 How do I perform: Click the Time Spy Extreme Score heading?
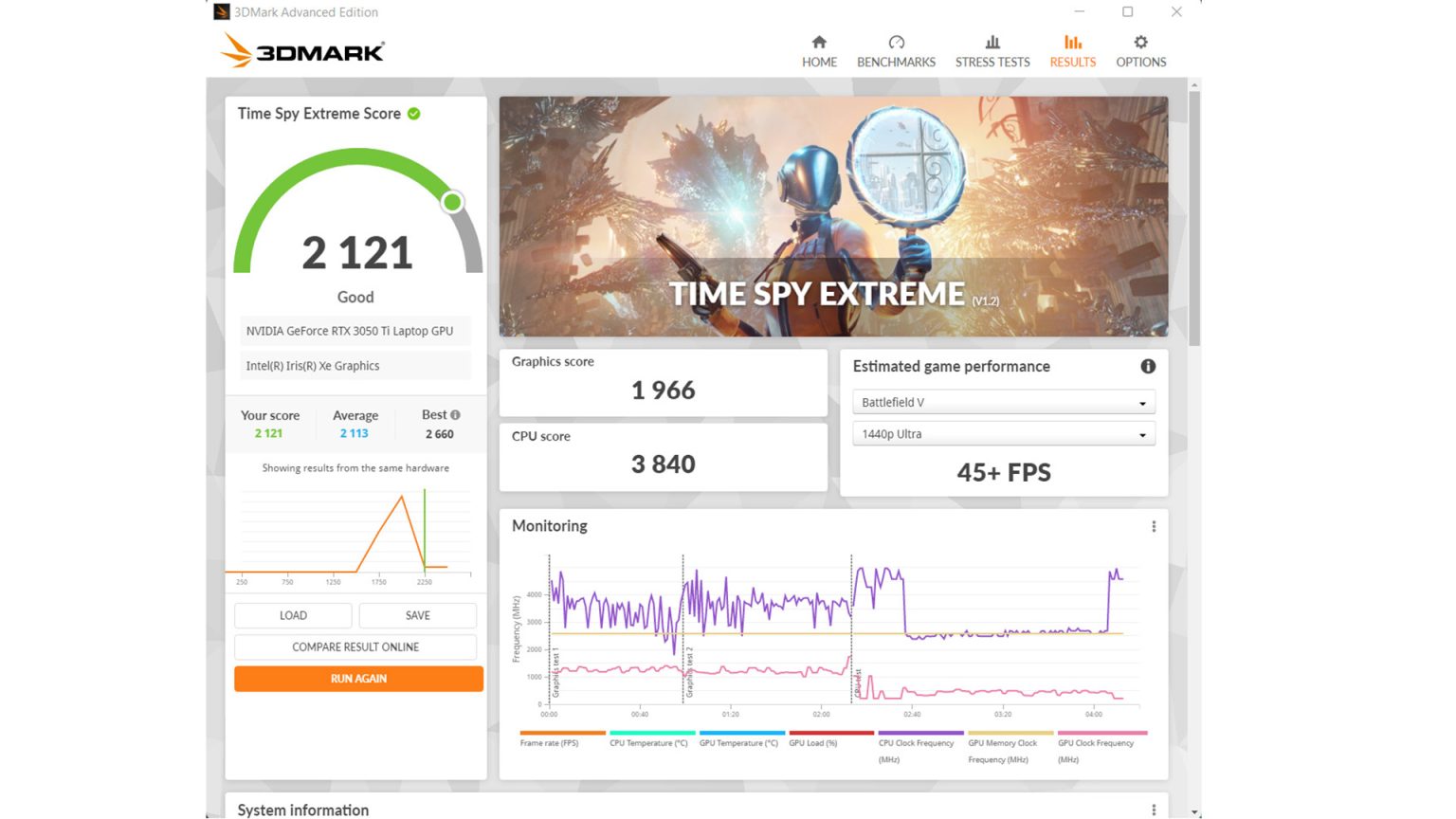click(x=319, y=114)
